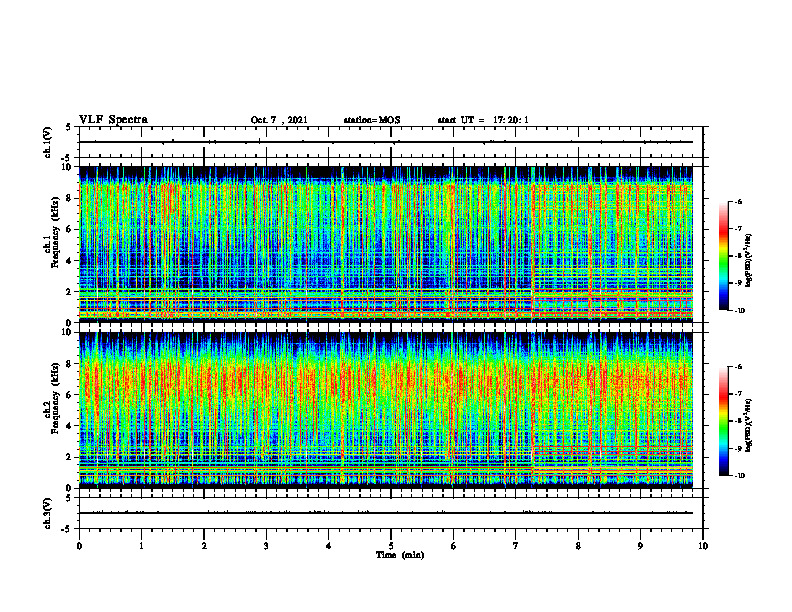792x612 pixels.
Task: Click the "2" kHz tick on ch.1 frequency axis
Action: pyautogui.click(x=70, y=292)
